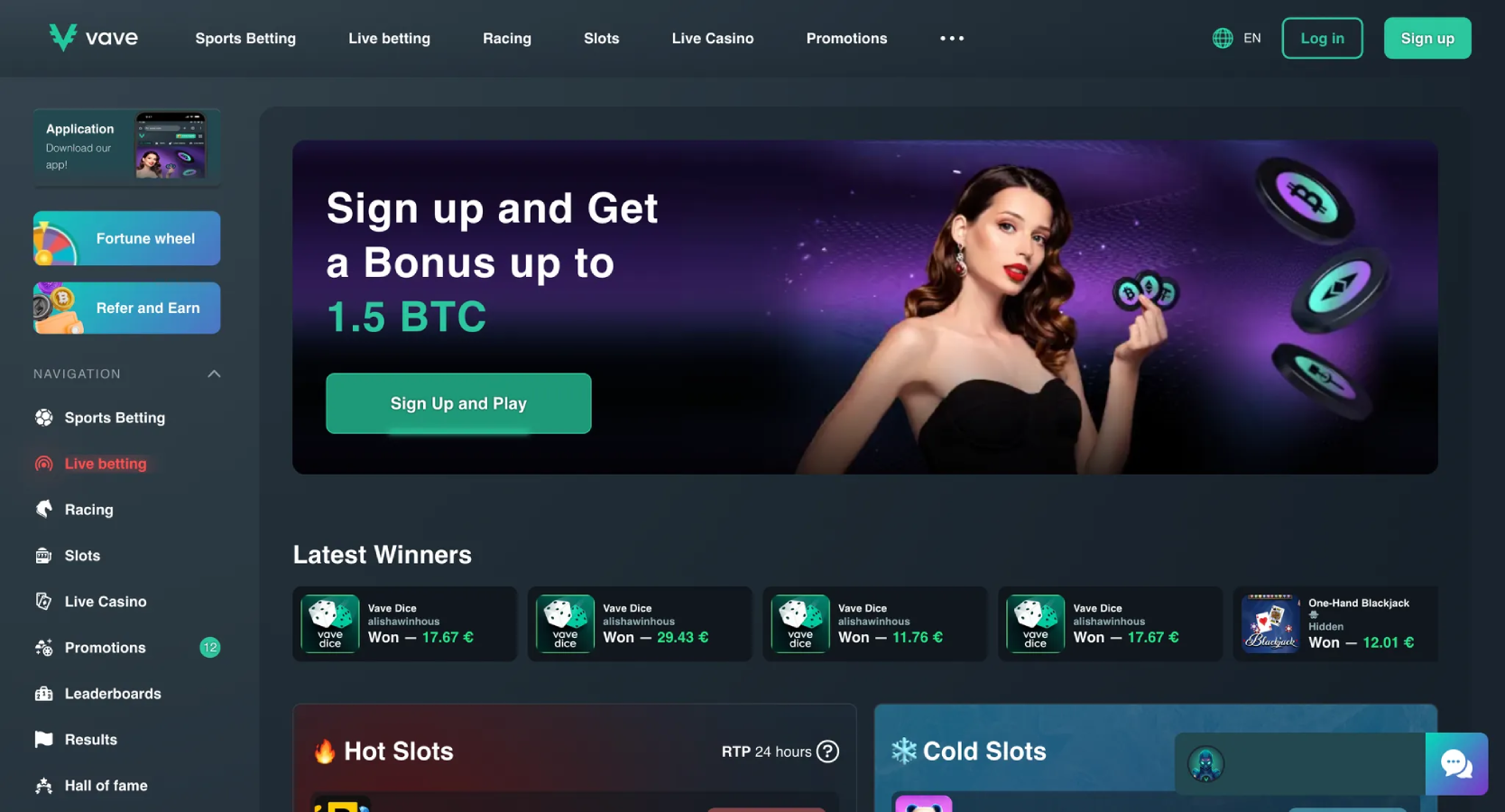Image resolution: width=1505 pixels, height=812 pixels.
Task: Open the live chat support icon
Action: click(x=1456, y=764)
